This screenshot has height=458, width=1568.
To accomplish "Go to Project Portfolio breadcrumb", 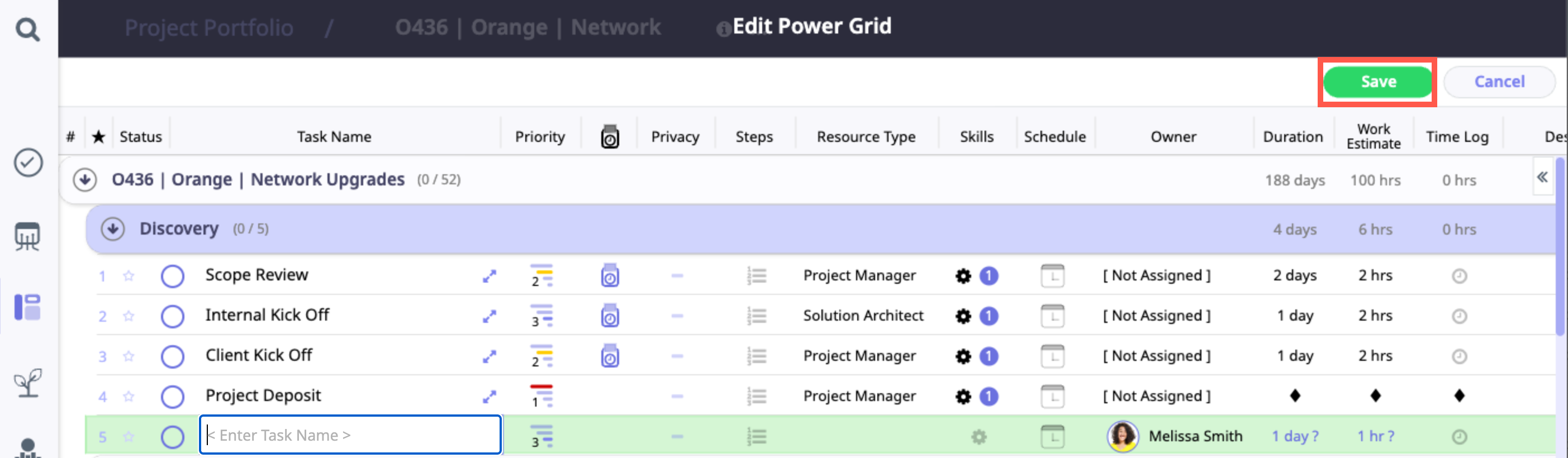I will (x=209, y=28).
